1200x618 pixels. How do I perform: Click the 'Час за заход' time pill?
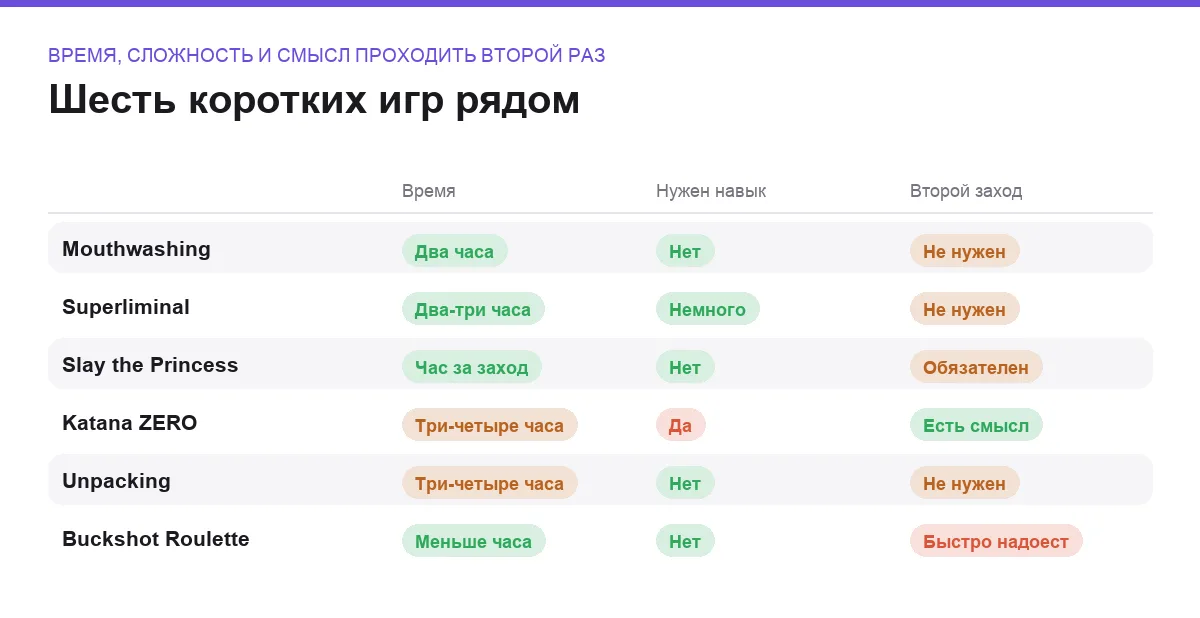pos(472,367)
